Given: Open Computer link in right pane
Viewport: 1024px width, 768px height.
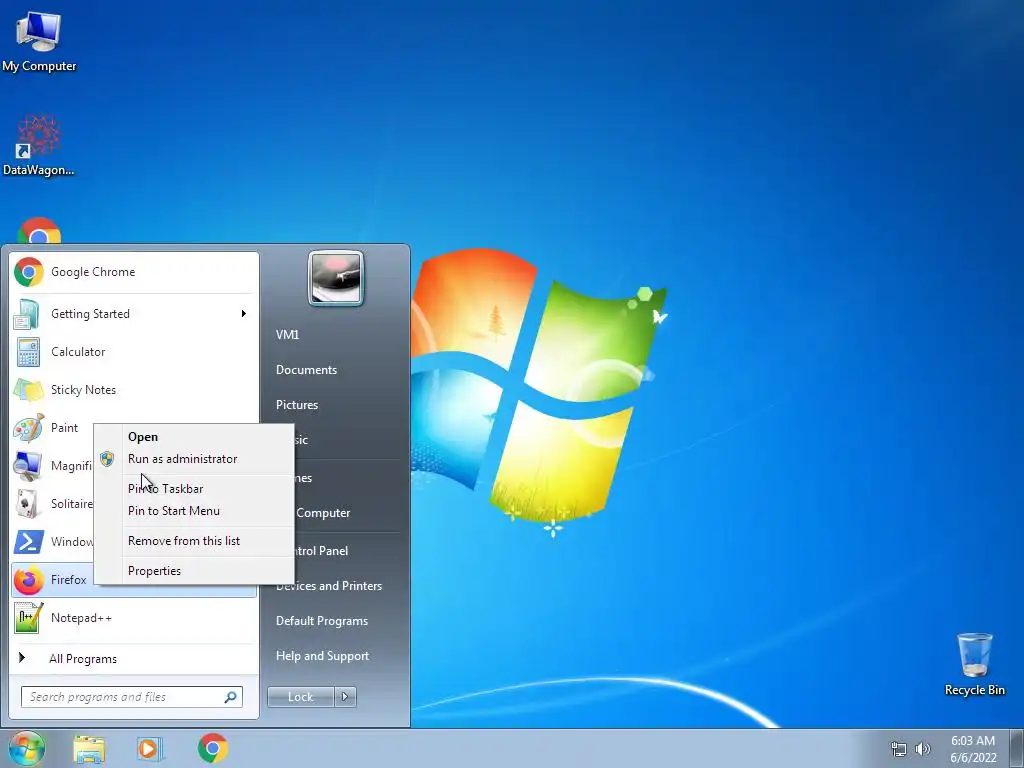Looking at the screenshot, I should tap(323, 513).
